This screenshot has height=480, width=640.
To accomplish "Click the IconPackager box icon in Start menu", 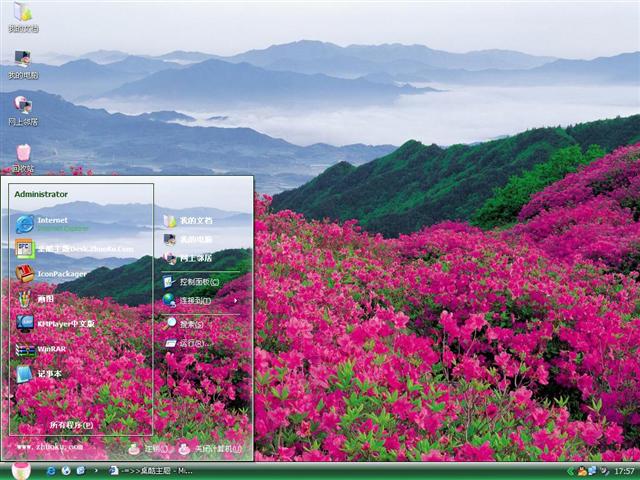I will [25, 274].
